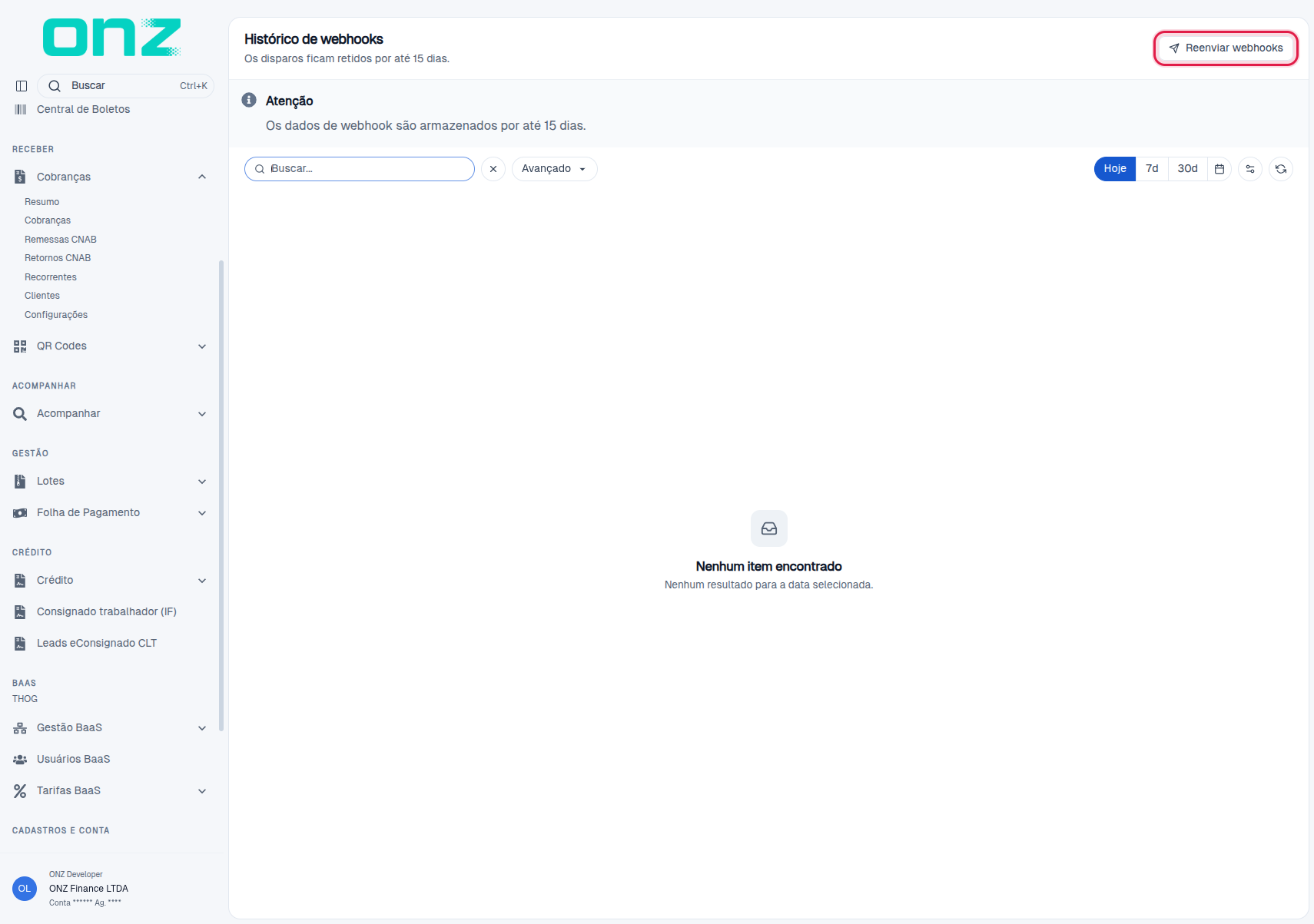Expand the Folha de Pagamento chevron
The image size is (1314, 924).
[x=202, y=513]
